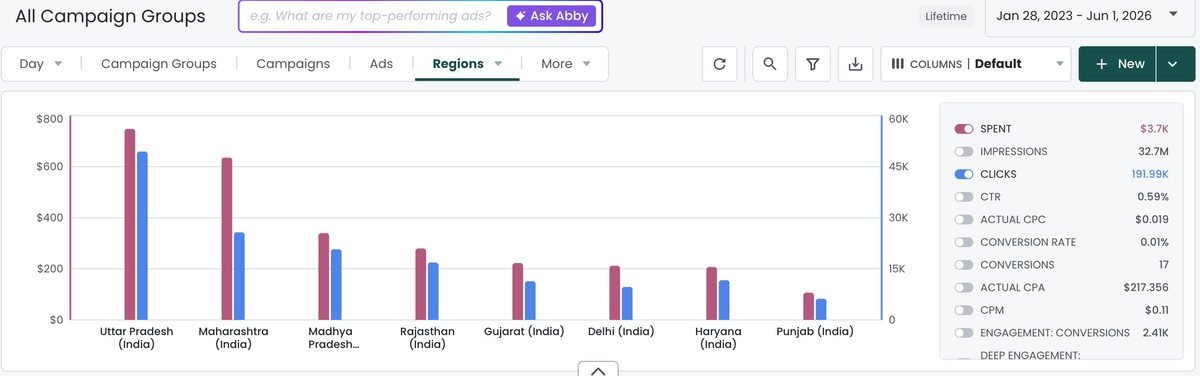Click the Madhya Pradesh spent bar
Screen dimensions: 1200x376
tap(324, 277)
